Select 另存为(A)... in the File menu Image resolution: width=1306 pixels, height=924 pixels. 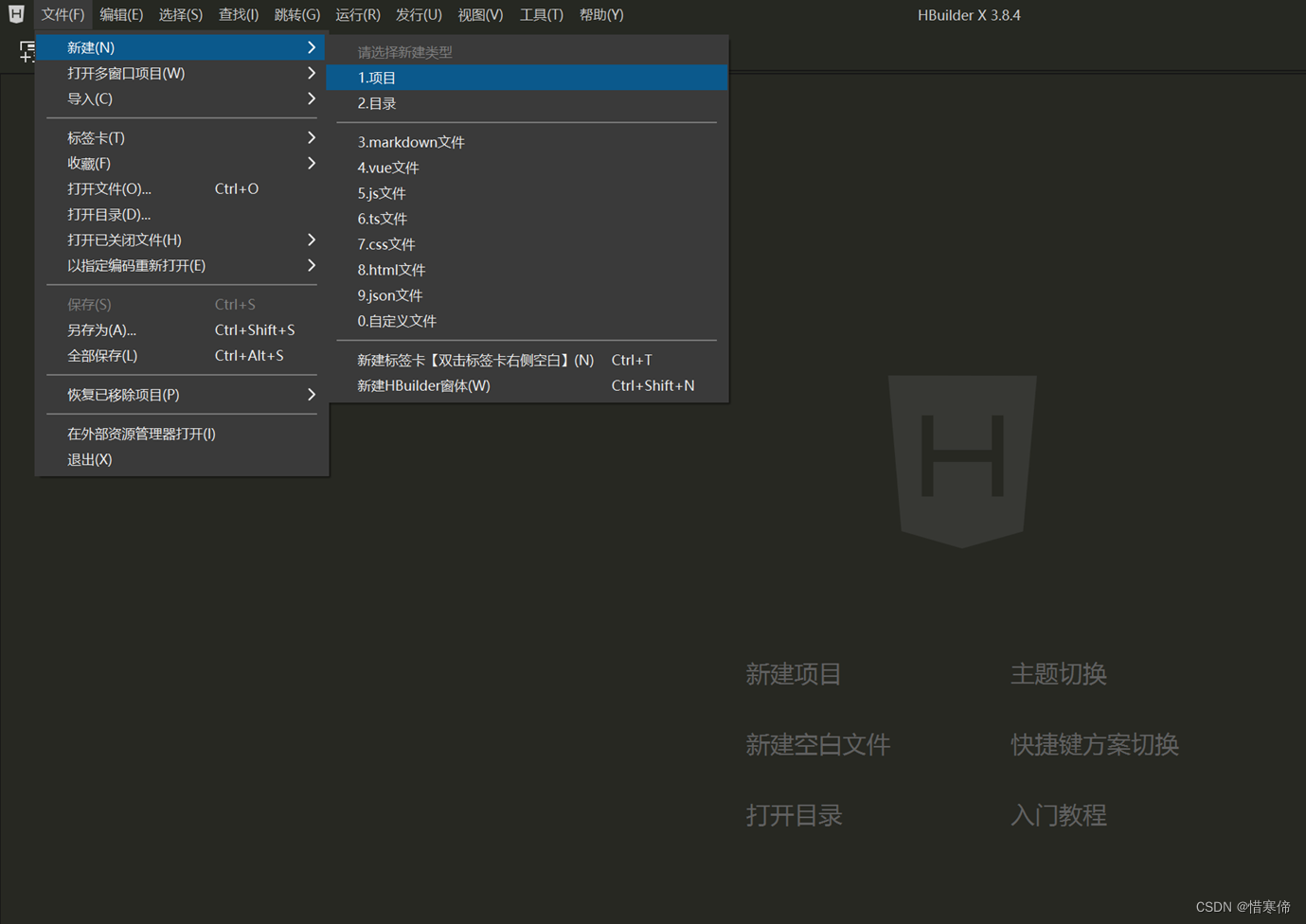[x=182, y=329]
